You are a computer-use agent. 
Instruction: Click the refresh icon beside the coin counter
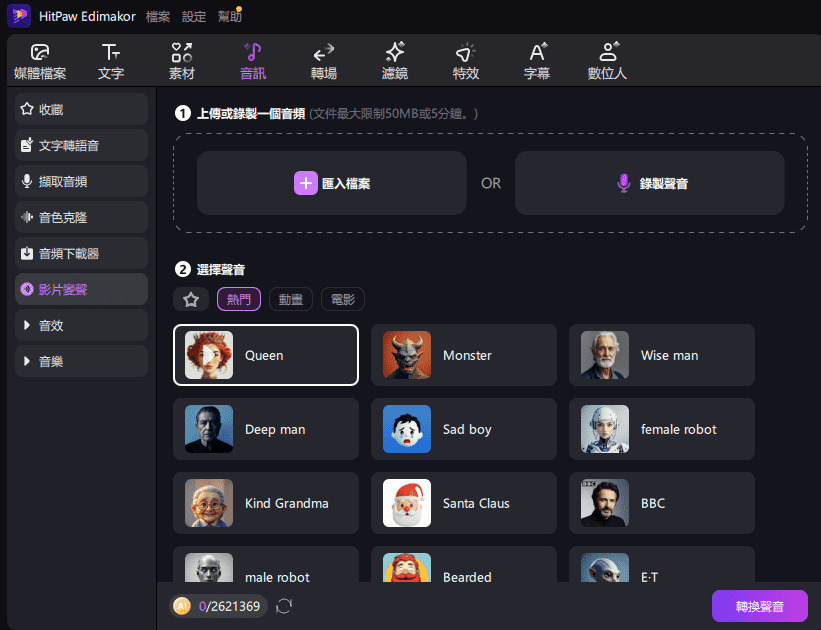tap(284, 606)
